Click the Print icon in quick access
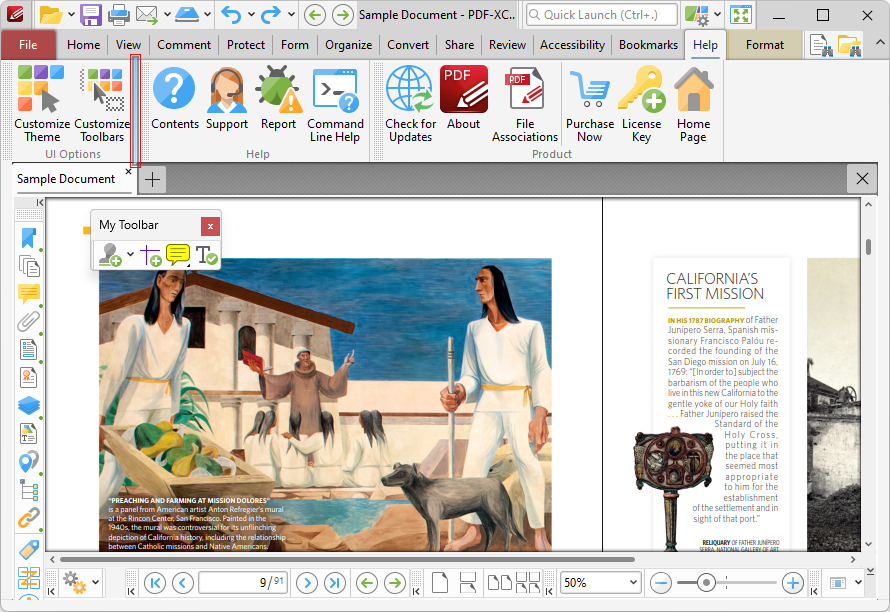This screenshot has height=612, width=890. pos(119,15)
